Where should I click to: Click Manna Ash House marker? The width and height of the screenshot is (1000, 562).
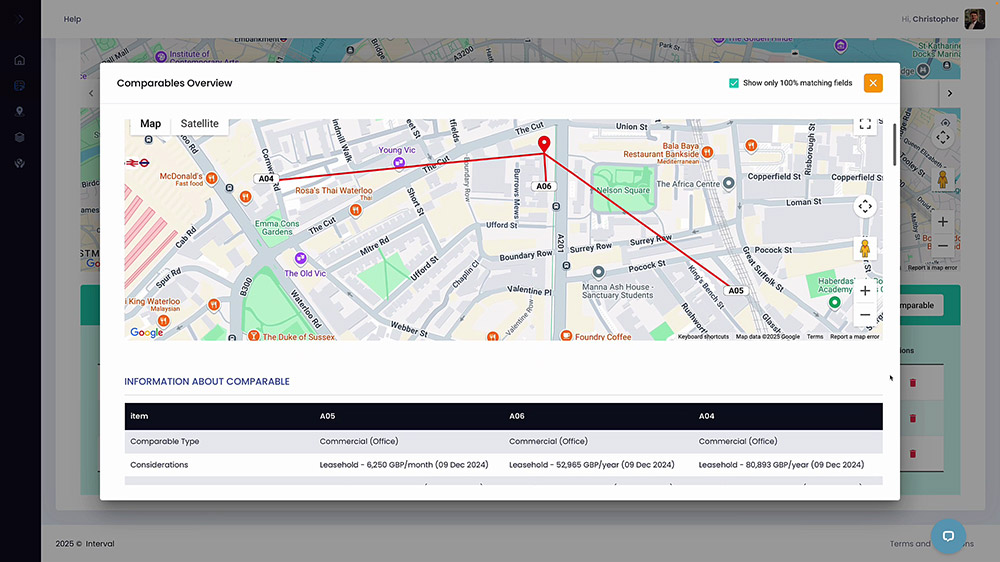point(598,272)
